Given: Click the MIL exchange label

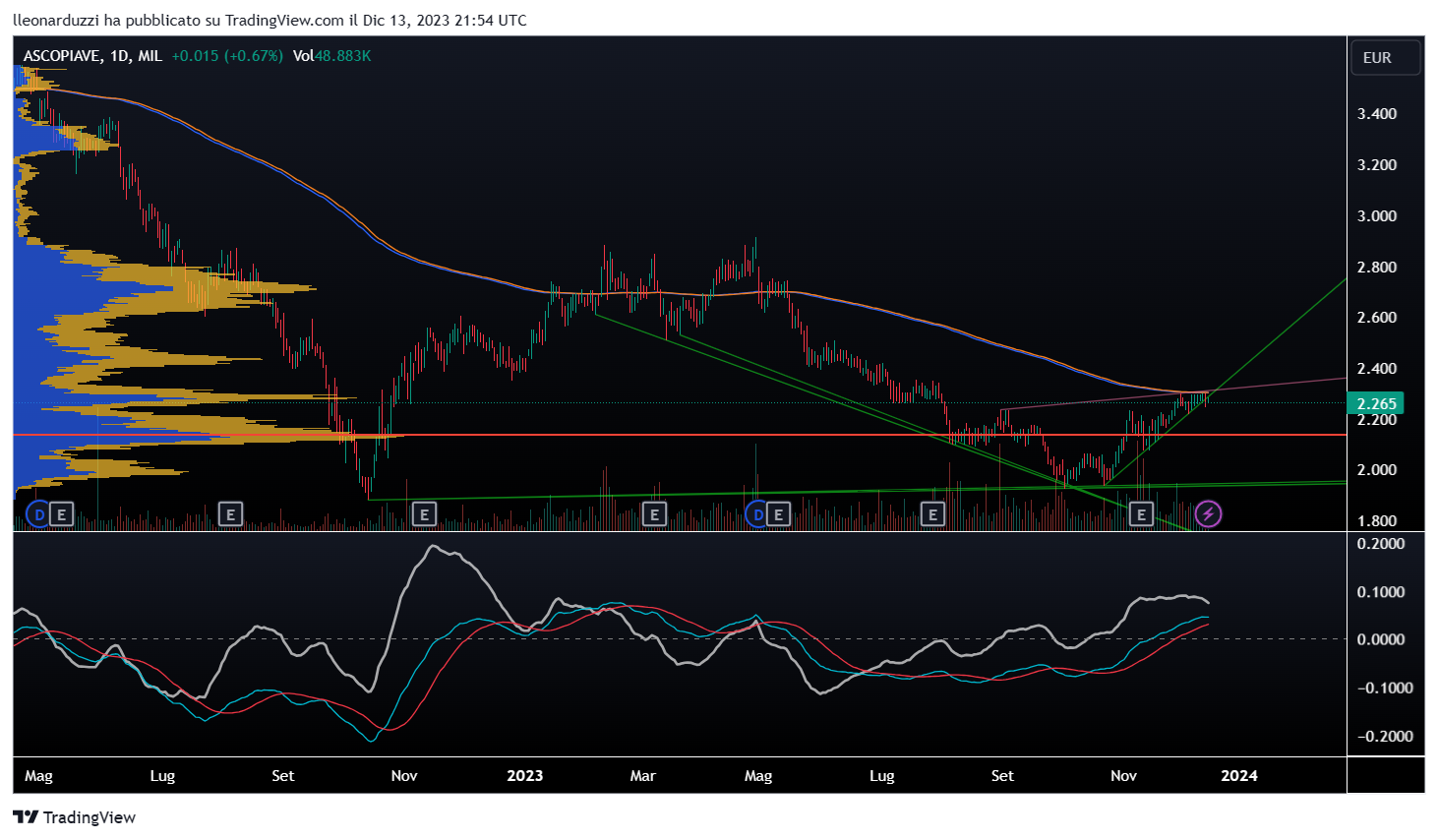Looking at the screenshot, I should pos(150,56).
